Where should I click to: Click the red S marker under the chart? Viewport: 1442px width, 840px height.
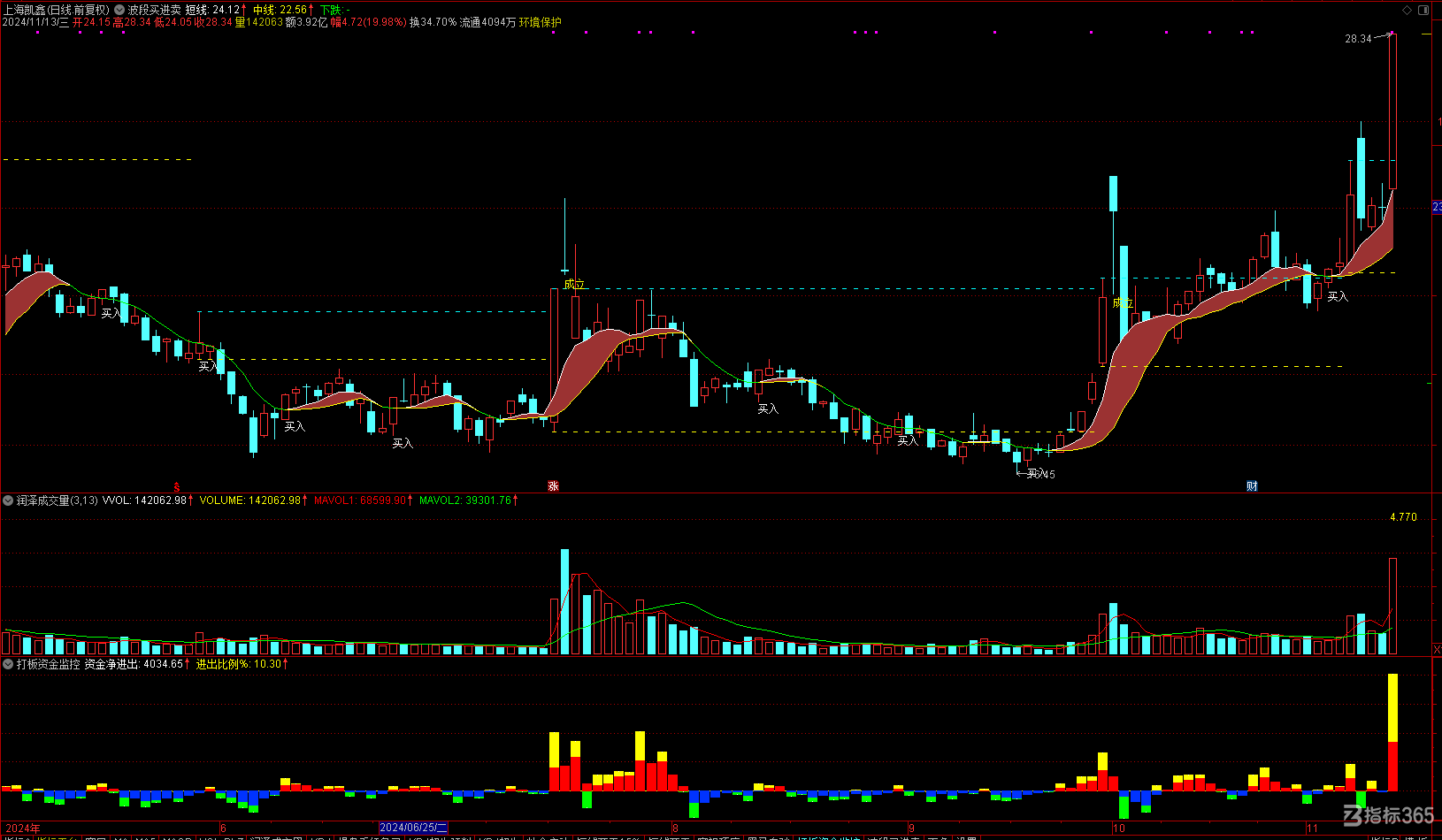pyautogui.click(x=176, y=487)
